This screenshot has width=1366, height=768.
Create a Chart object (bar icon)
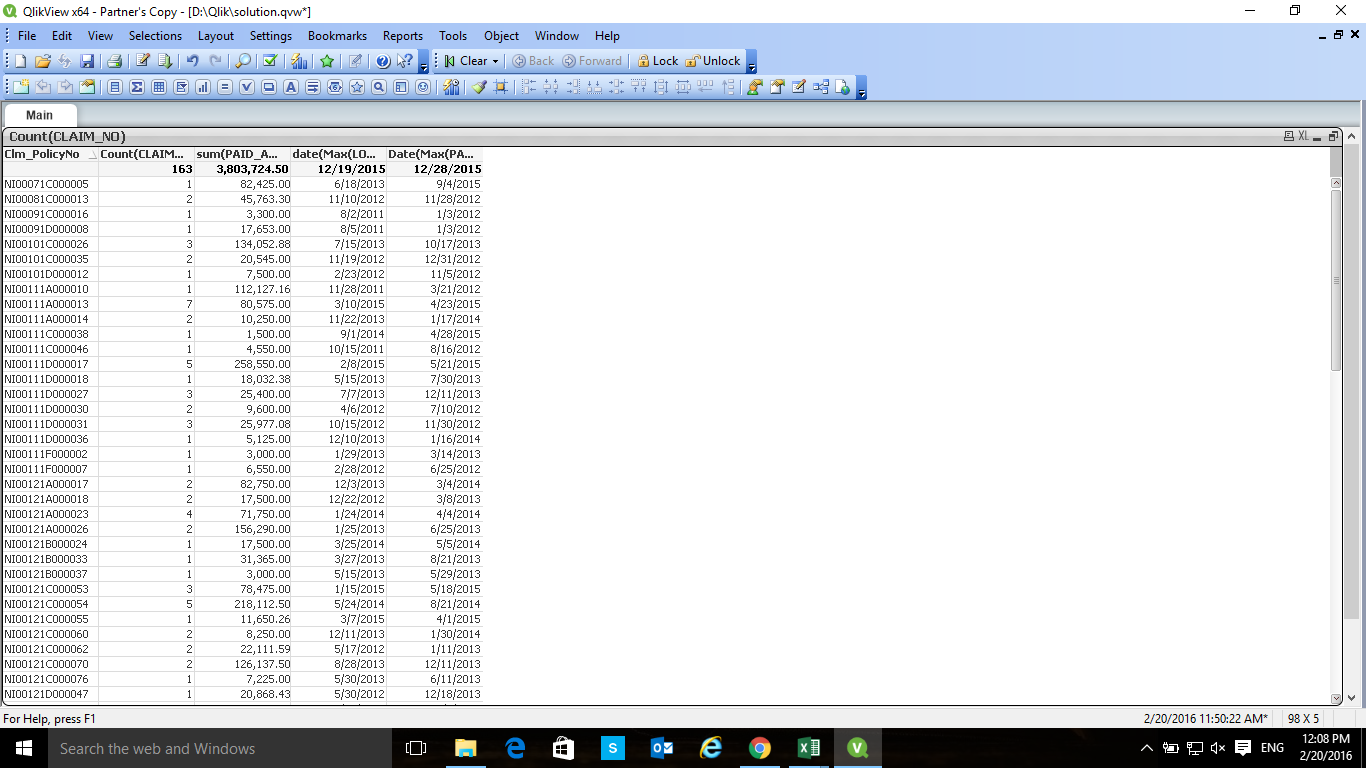click(x=203, y=87)
